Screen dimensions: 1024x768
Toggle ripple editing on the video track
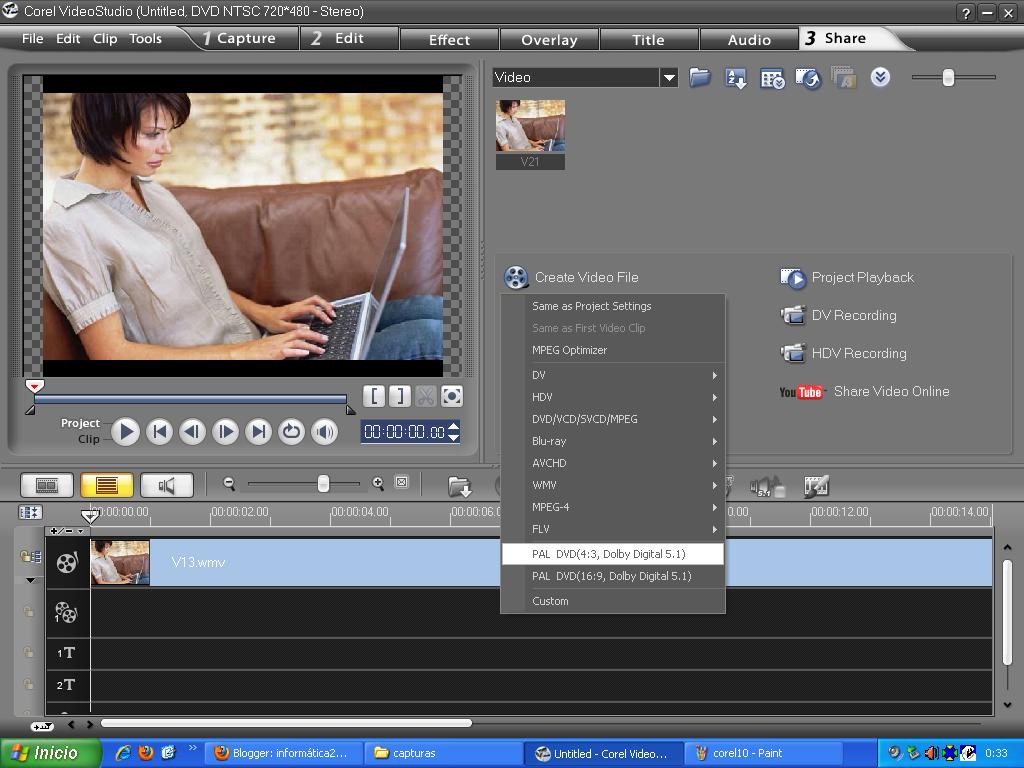[x=31, y=556]
